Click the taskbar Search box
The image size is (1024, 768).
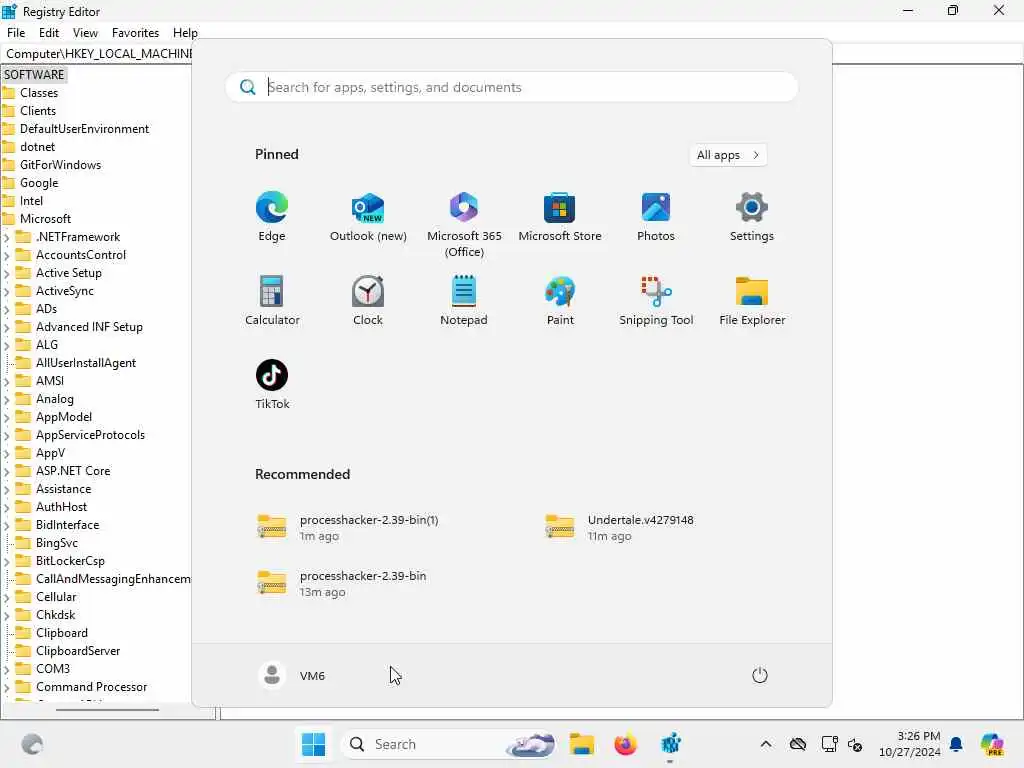coord(449,744)
